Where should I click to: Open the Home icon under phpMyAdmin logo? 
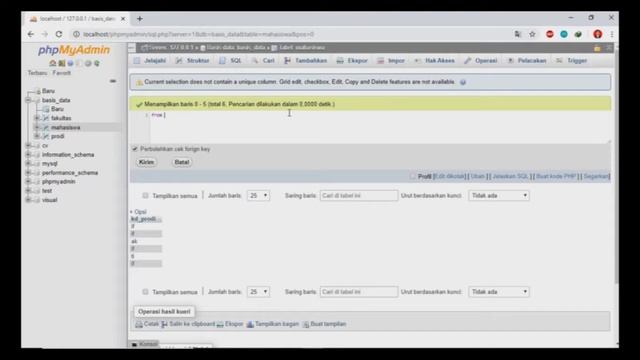point(53,63)
